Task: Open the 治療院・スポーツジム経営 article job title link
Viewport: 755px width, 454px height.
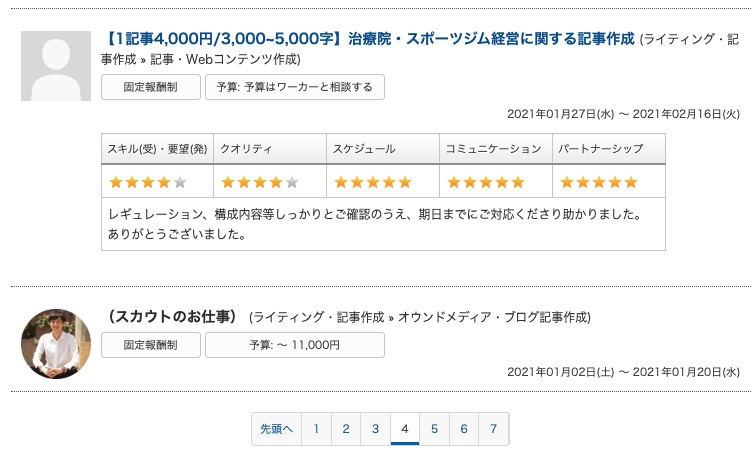Action: click(x=369, y=39)
